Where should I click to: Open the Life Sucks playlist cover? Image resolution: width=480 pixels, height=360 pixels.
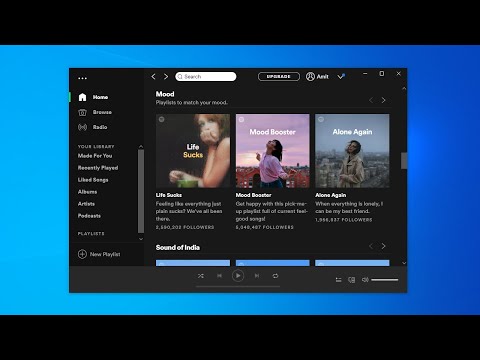193,151
